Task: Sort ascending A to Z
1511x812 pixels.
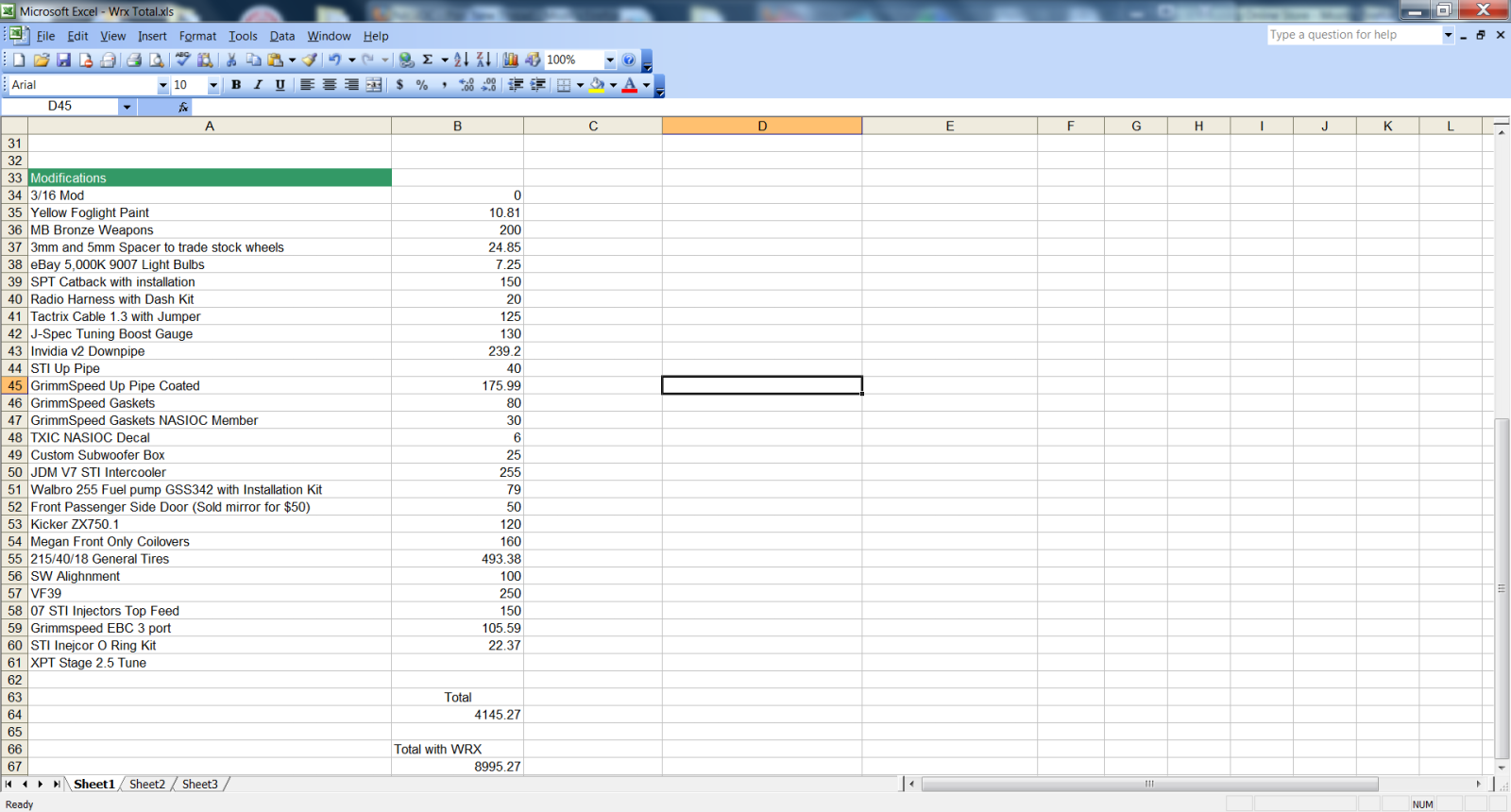Action: click(462, 59)
